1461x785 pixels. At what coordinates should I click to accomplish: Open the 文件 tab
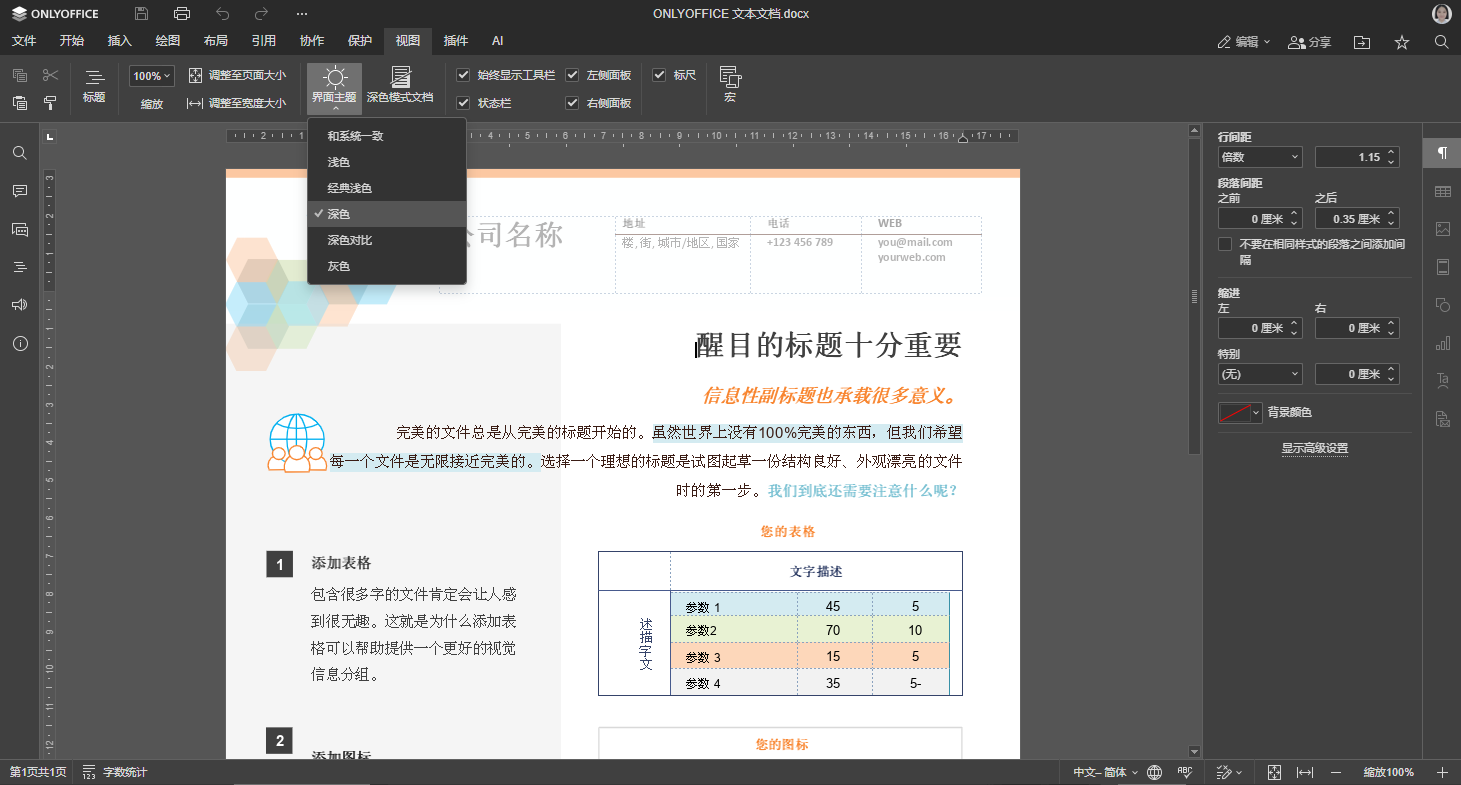pyautogui.click(x=24, y=41)
